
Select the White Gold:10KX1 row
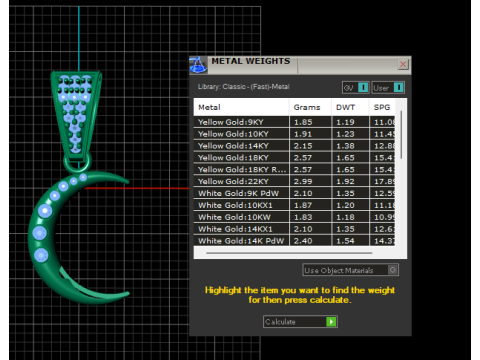tap(294, 205)
